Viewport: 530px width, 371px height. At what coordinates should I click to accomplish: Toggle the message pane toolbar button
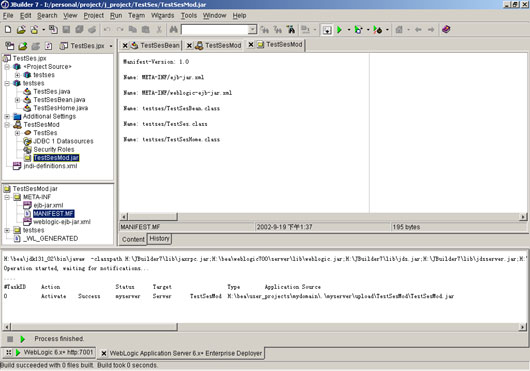click(327, 30)
